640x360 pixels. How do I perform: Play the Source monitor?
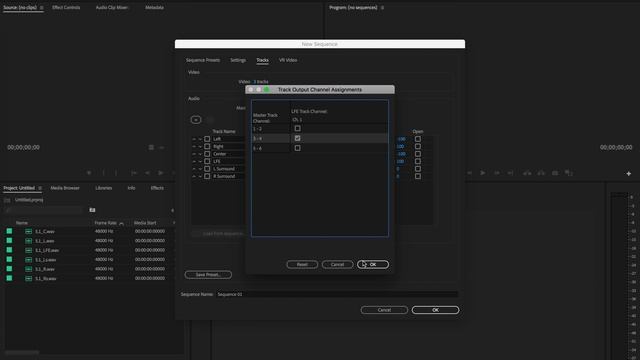161,173
